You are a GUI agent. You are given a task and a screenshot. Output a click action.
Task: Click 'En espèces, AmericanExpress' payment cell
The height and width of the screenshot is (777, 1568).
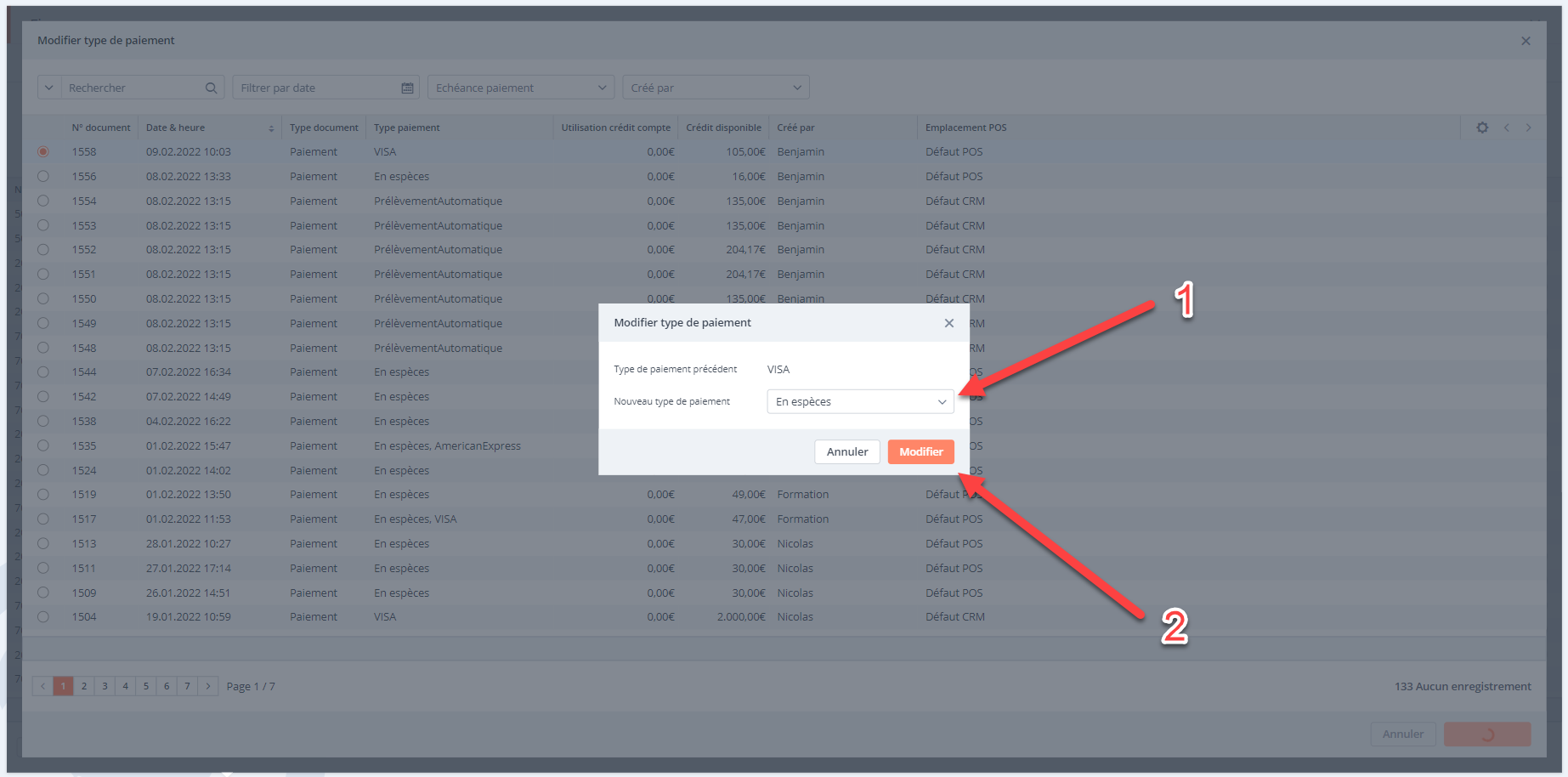pyautogui.click(x=447, y=445)
